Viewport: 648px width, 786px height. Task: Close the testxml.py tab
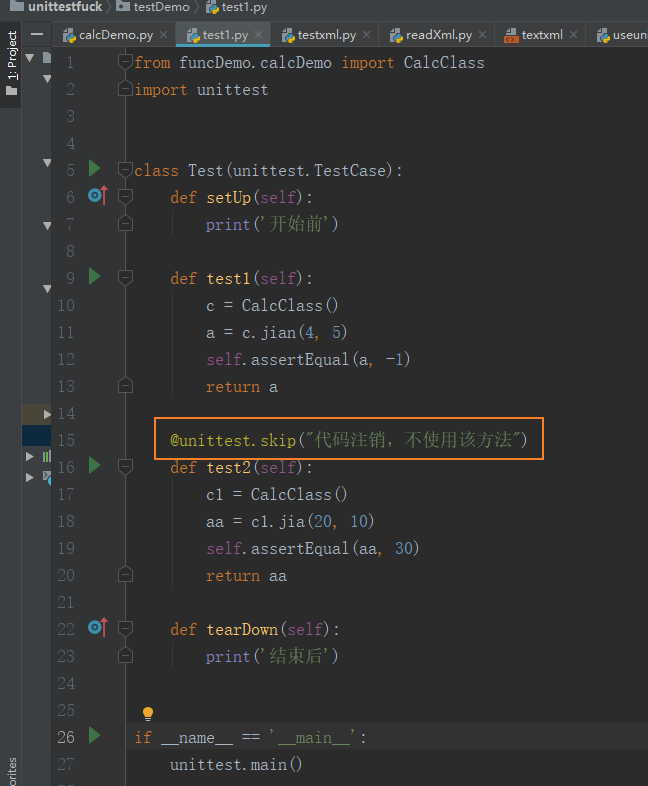366,35
